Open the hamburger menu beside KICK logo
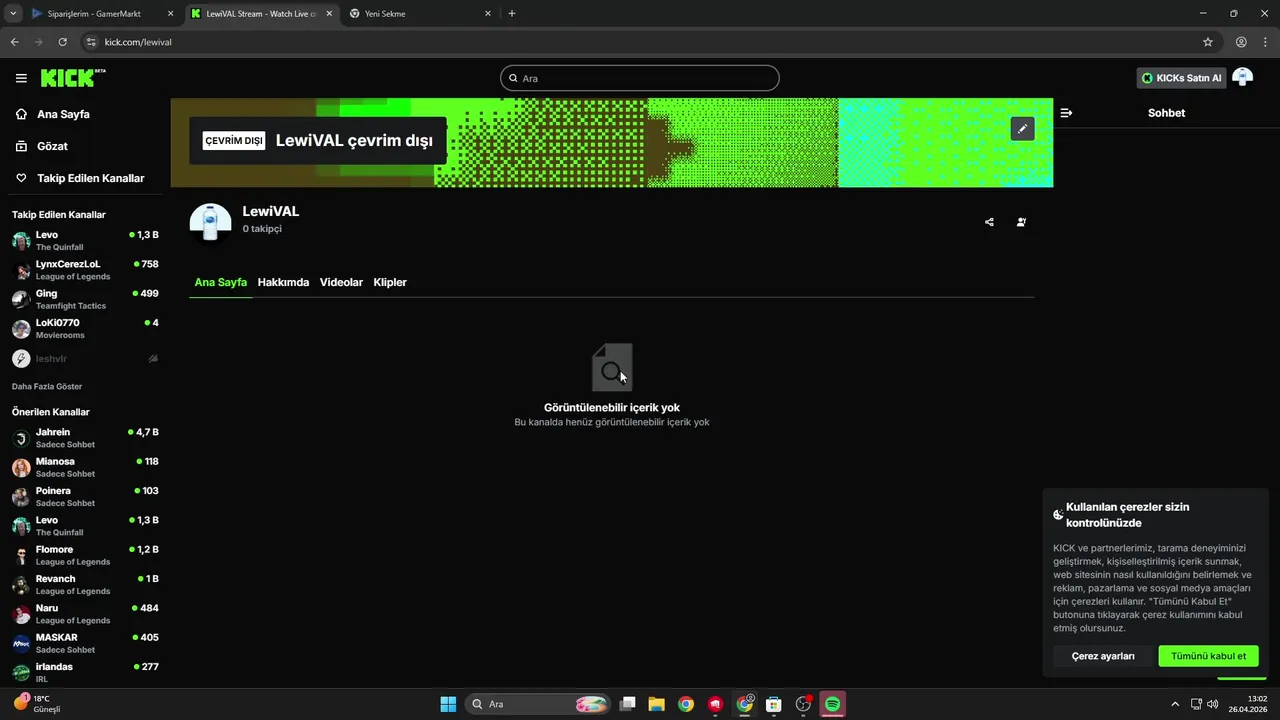The width and height of the screenshot is (1280, 720). (21, 78)
